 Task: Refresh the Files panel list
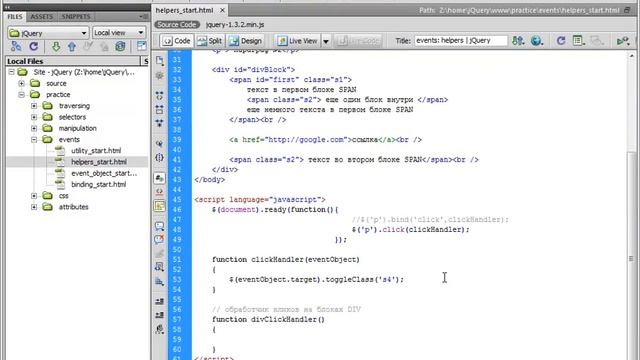[34, 47]
